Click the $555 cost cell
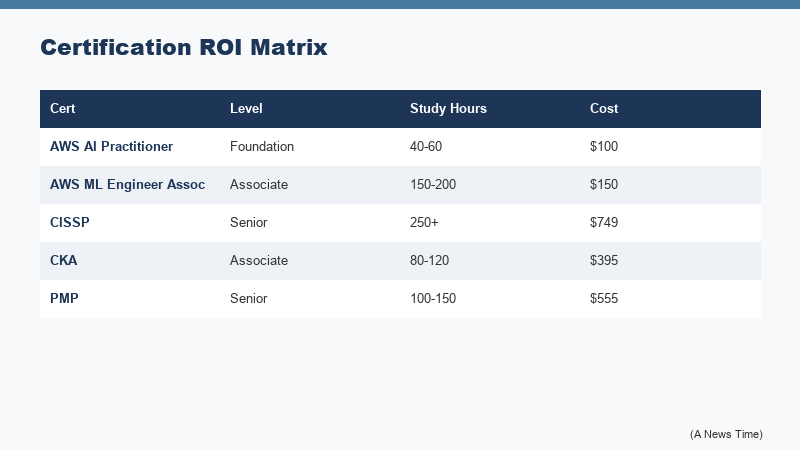800x450 pixels. pyautogui.click(x=604, y=299)
